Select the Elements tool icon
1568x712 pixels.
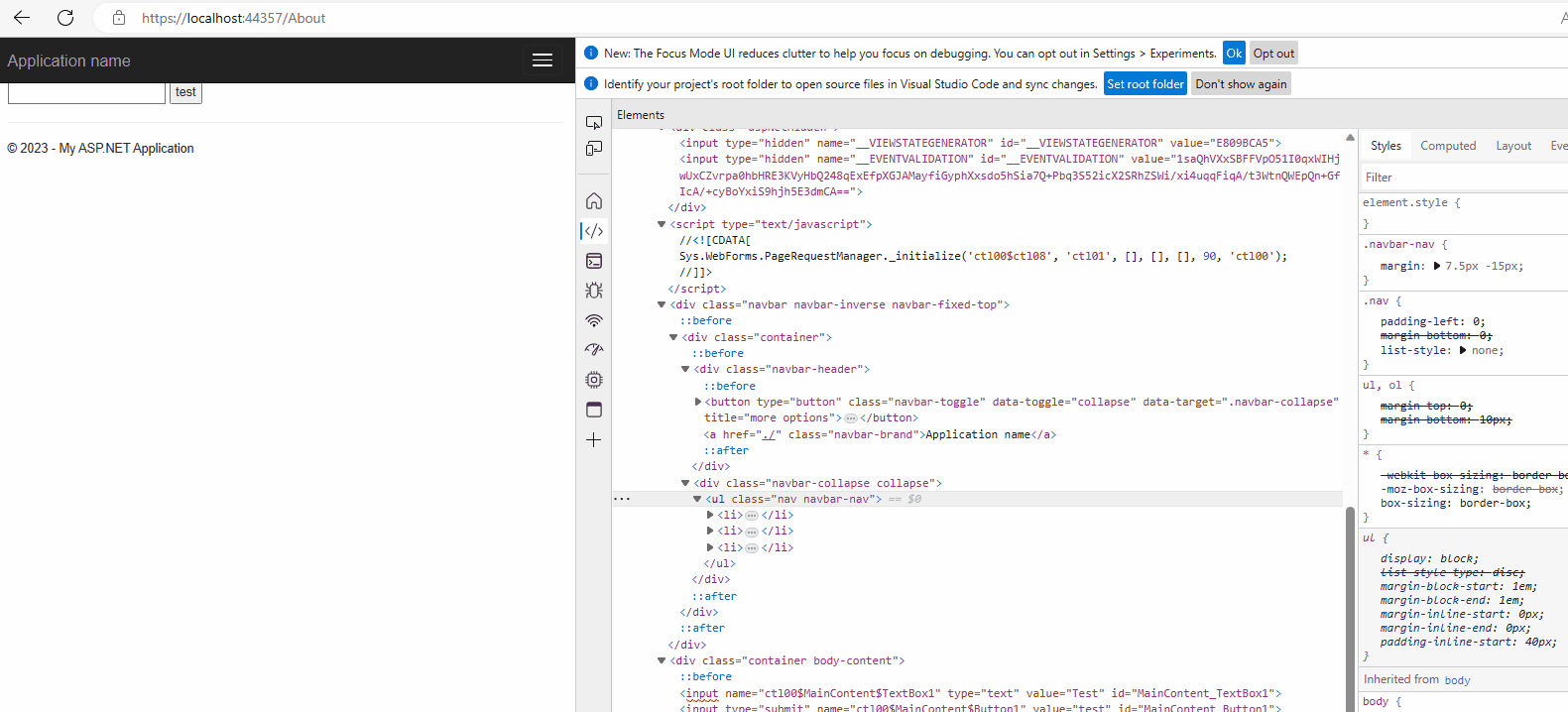(594, 231)
